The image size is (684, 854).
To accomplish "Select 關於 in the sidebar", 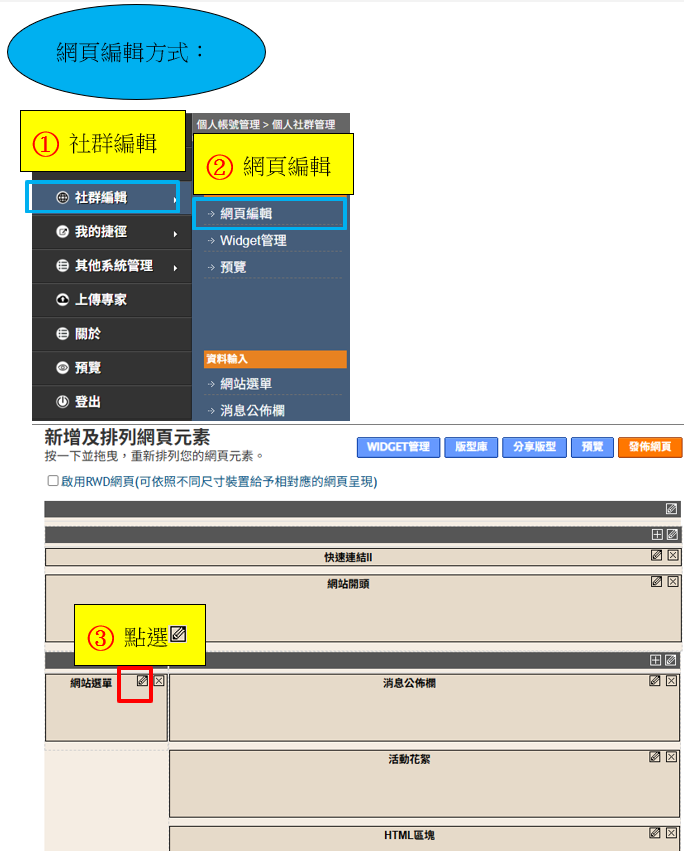I will tap(112, 334).
